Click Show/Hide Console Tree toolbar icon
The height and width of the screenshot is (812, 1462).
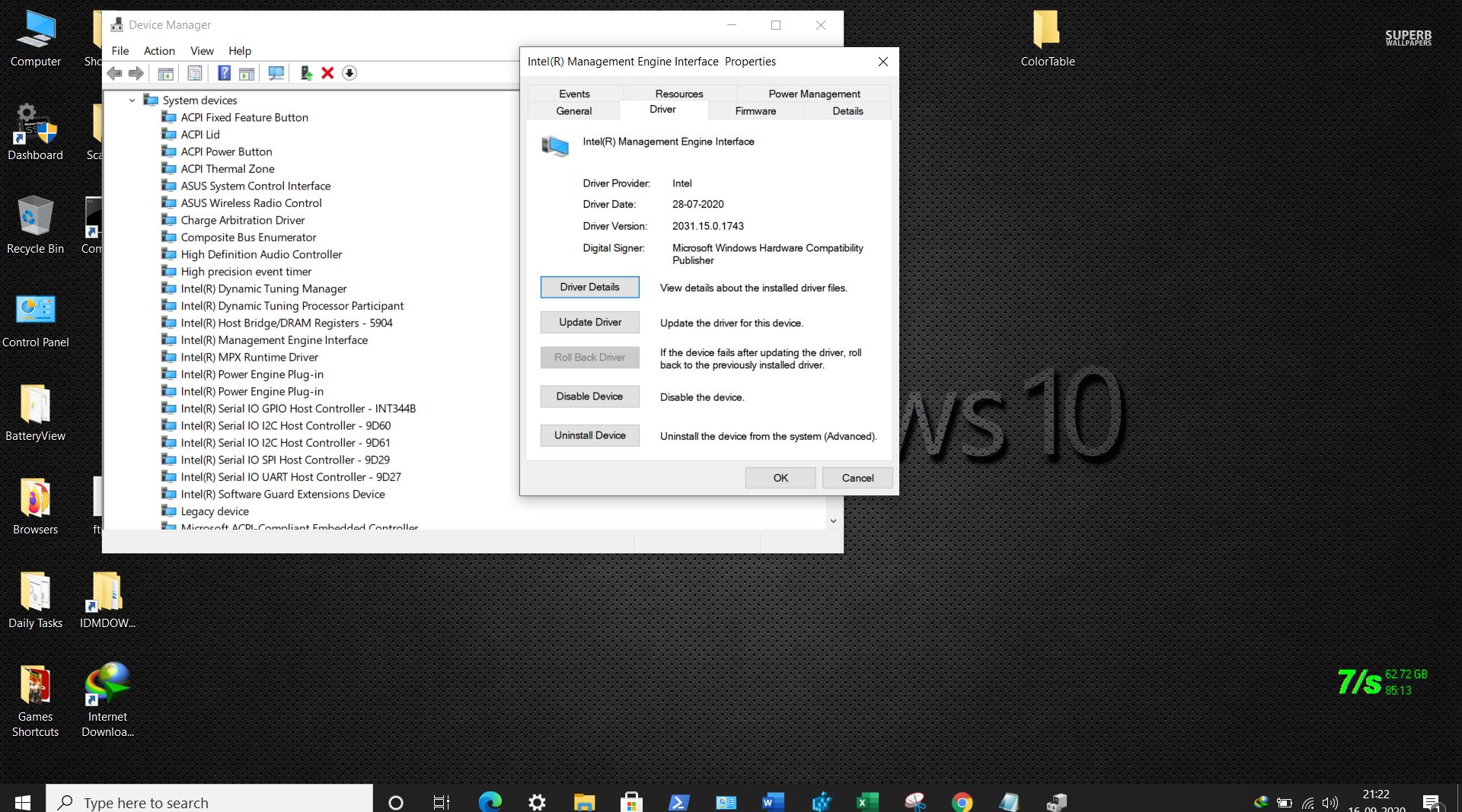pyautogui.click(x=165, y=73)
